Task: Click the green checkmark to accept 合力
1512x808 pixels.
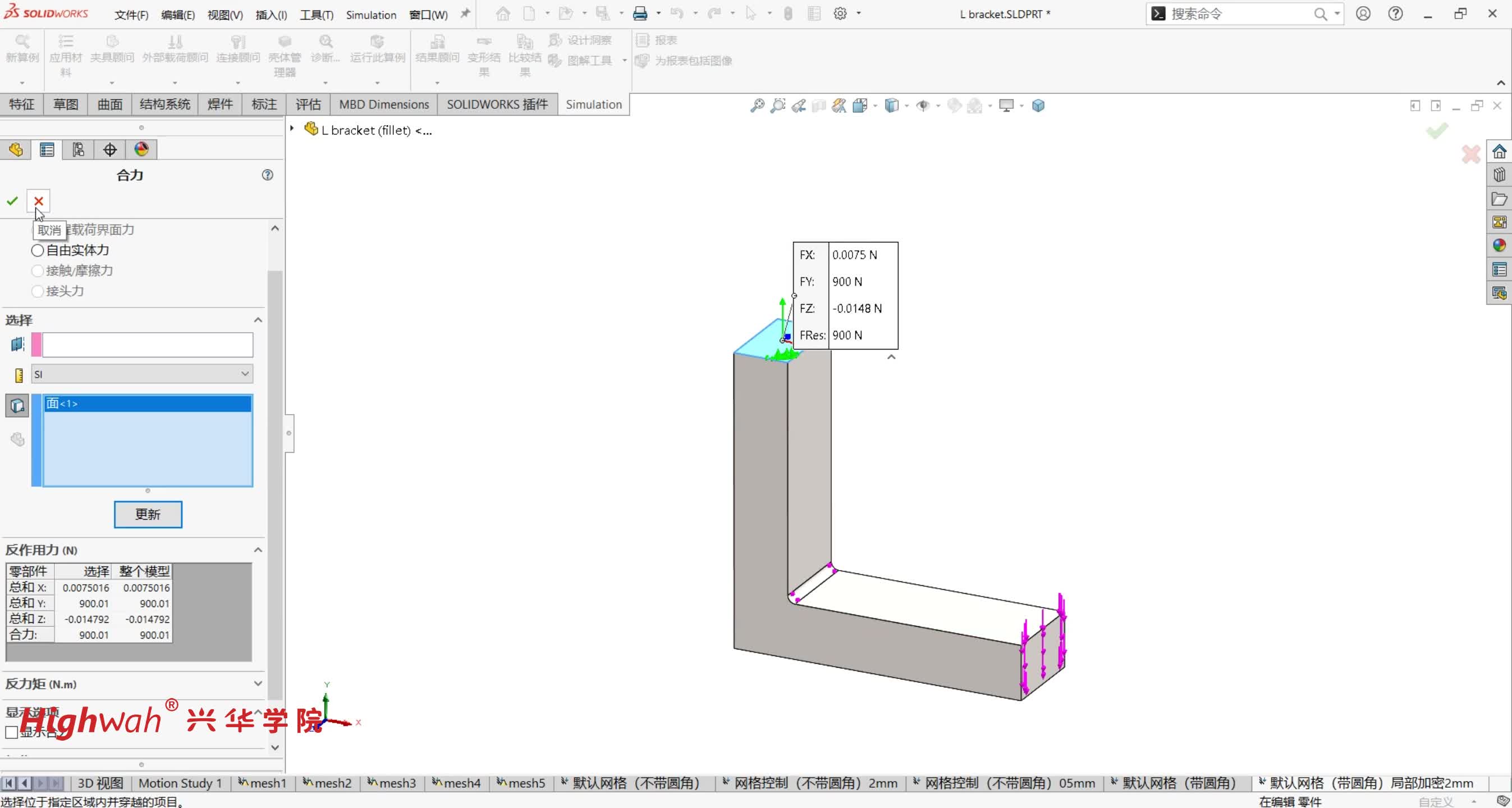Action: click(12, 201)
